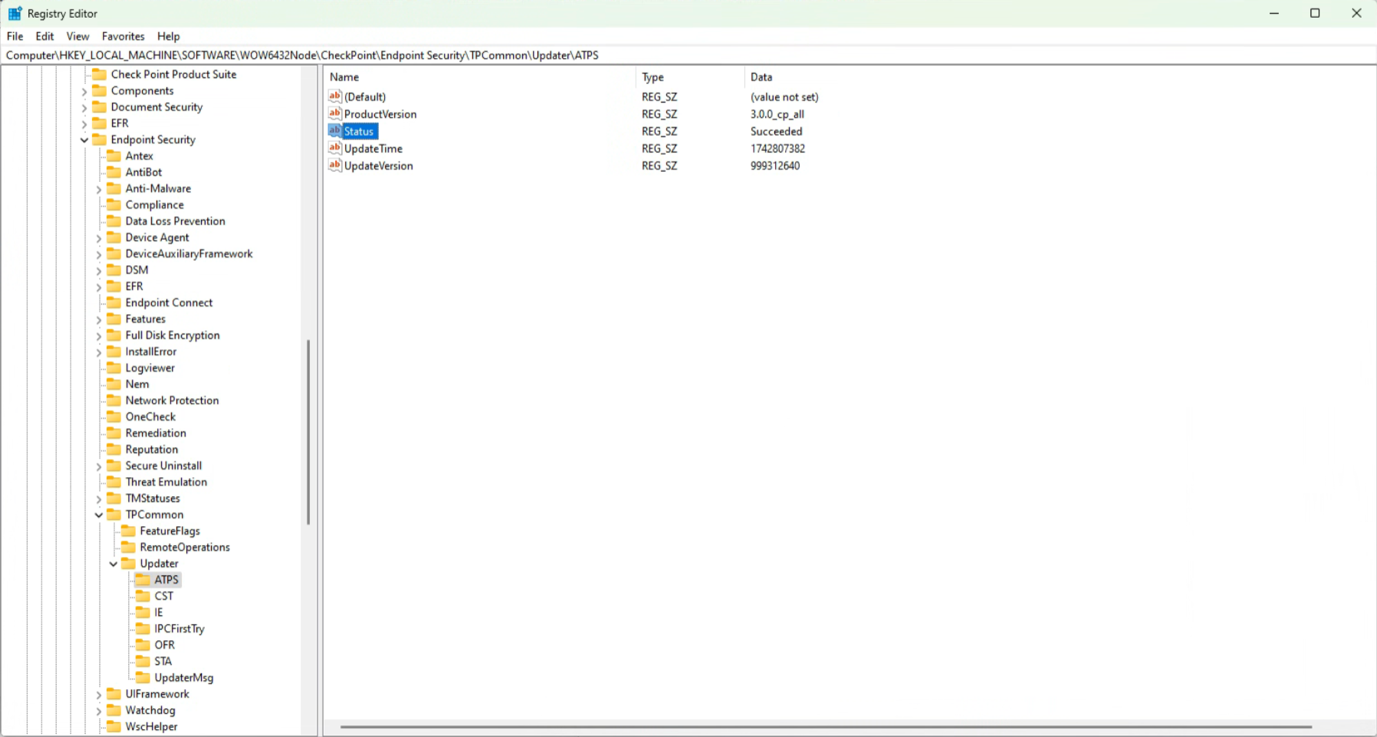Expand the Full Disk Encryption key
The width and height of the screenshot is (1377, 737).
click(99, 336)
